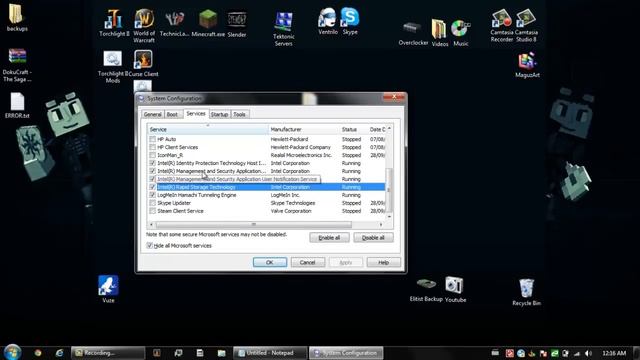Click the Cancel button
The width and height of the screenshot is (640, 360).
click(x=307, y=262)
